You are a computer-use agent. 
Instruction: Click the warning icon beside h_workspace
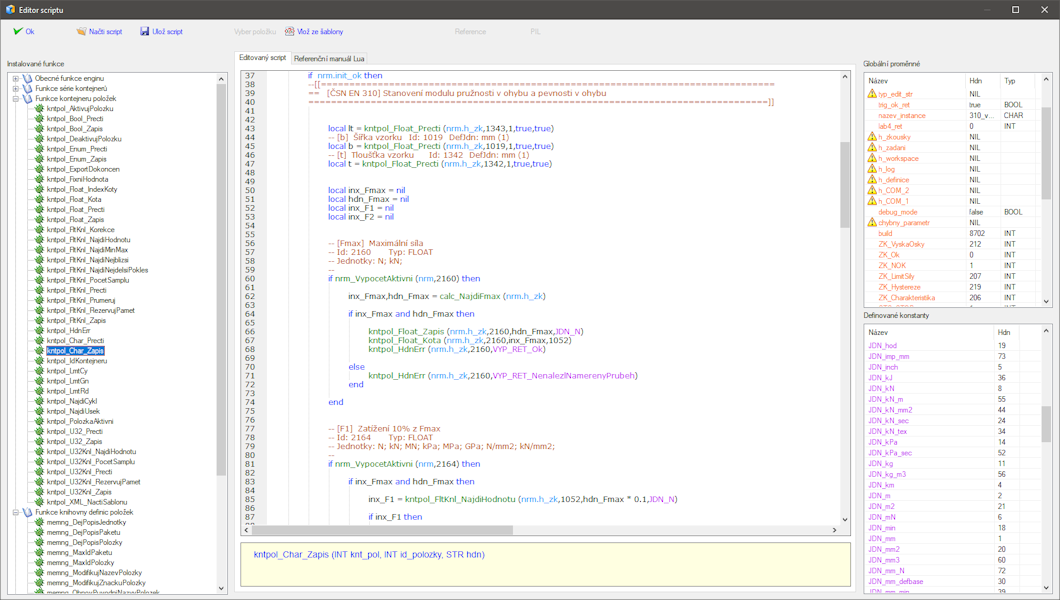(872, 159)
